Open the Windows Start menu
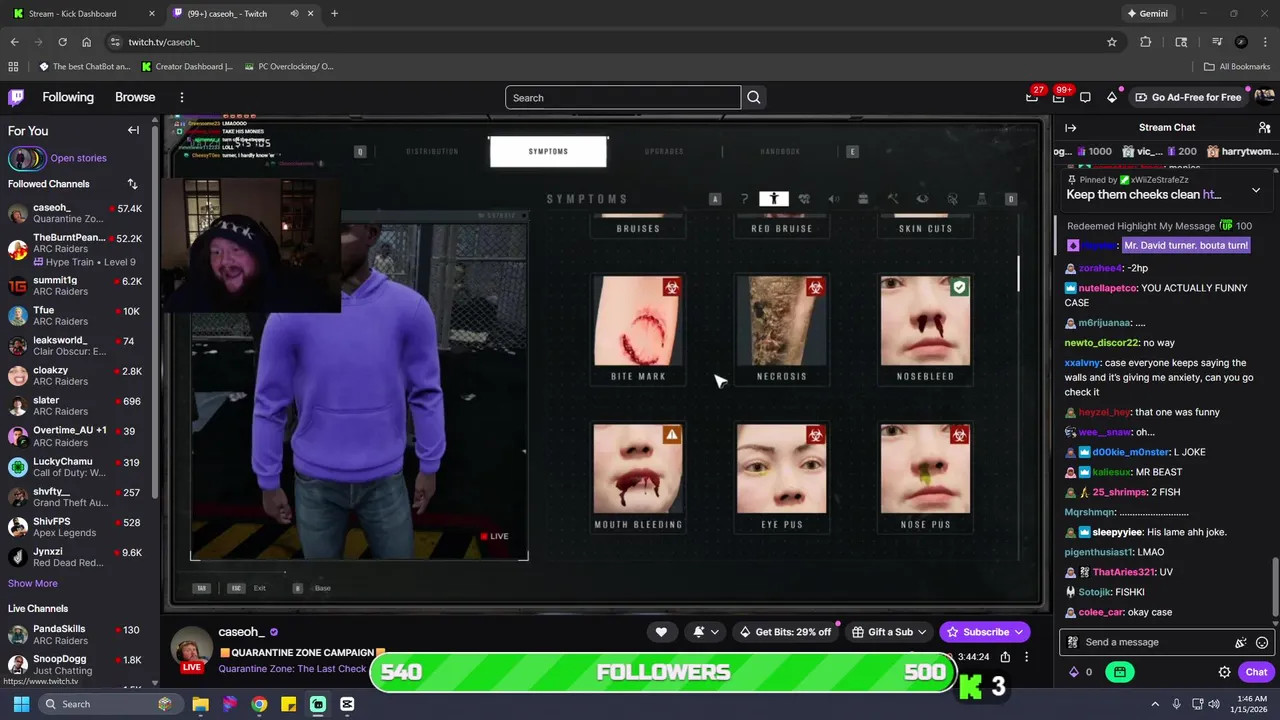 click(21, 704)
